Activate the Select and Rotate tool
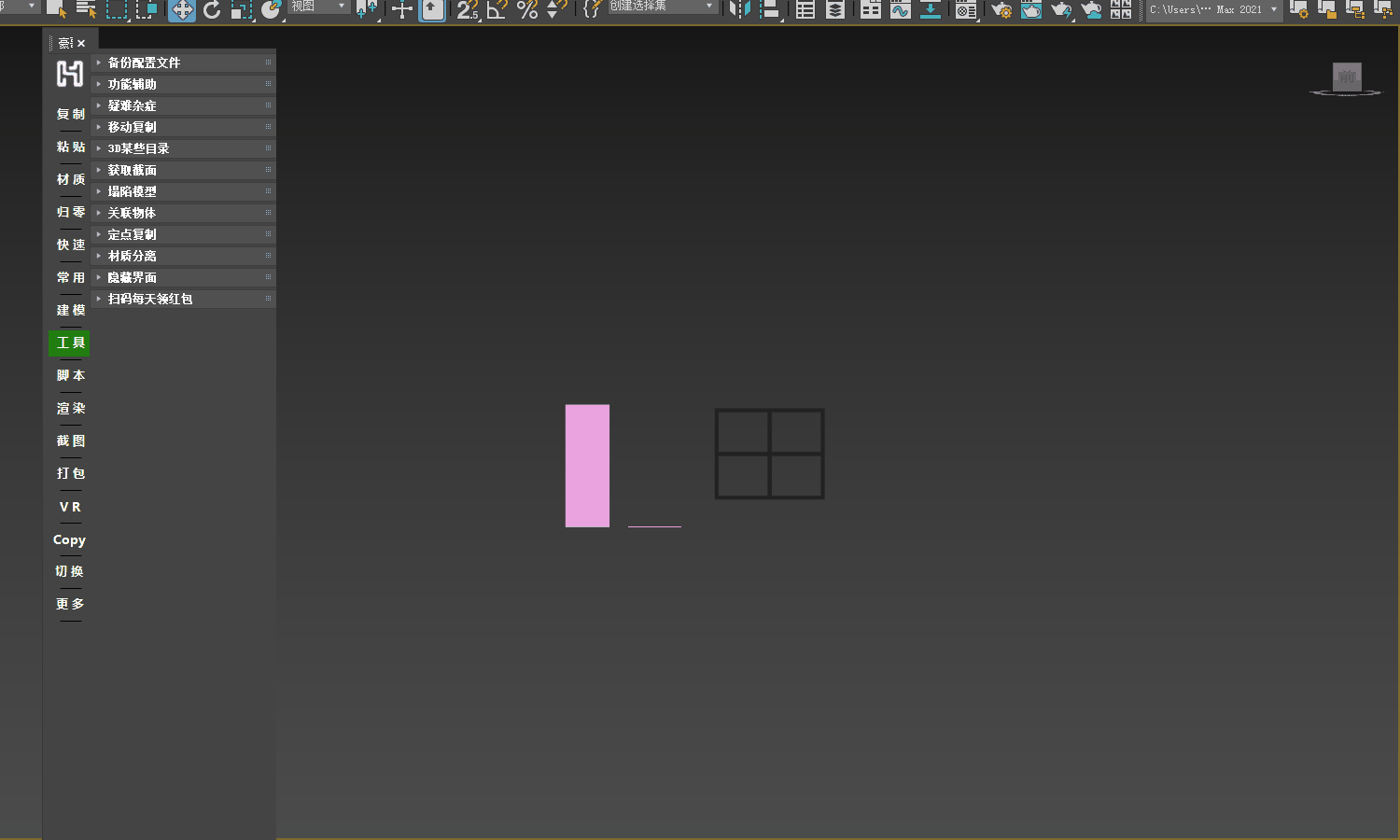 pos(212,9)
